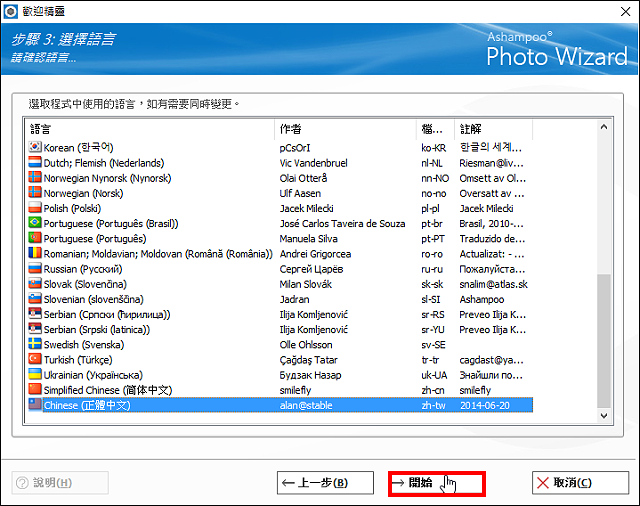640x506 pixels.
Task: Sort by the 作者 column header
Action: coord(345,129)
